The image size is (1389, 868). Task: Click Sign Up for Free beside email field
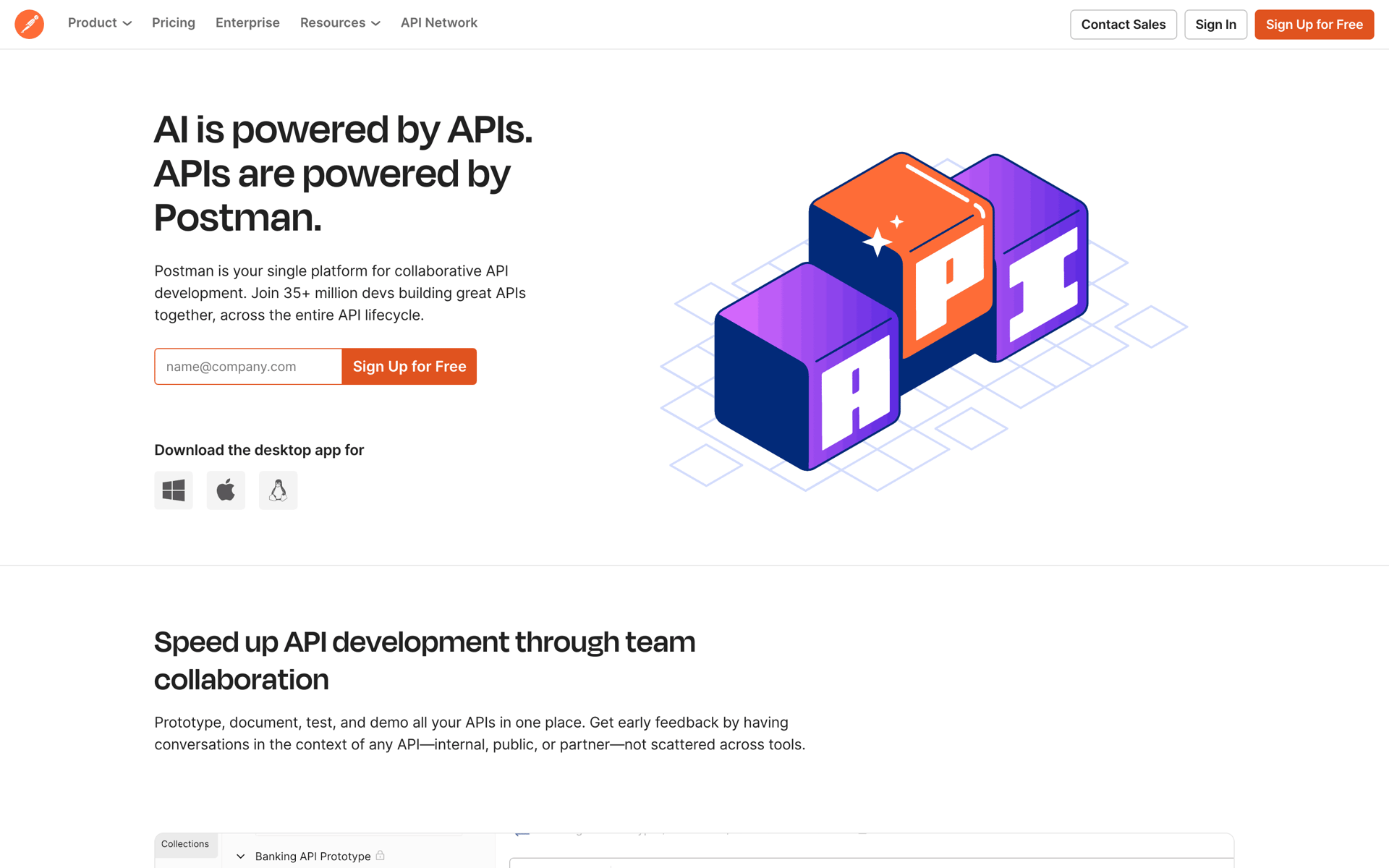(x=409, y=367)
